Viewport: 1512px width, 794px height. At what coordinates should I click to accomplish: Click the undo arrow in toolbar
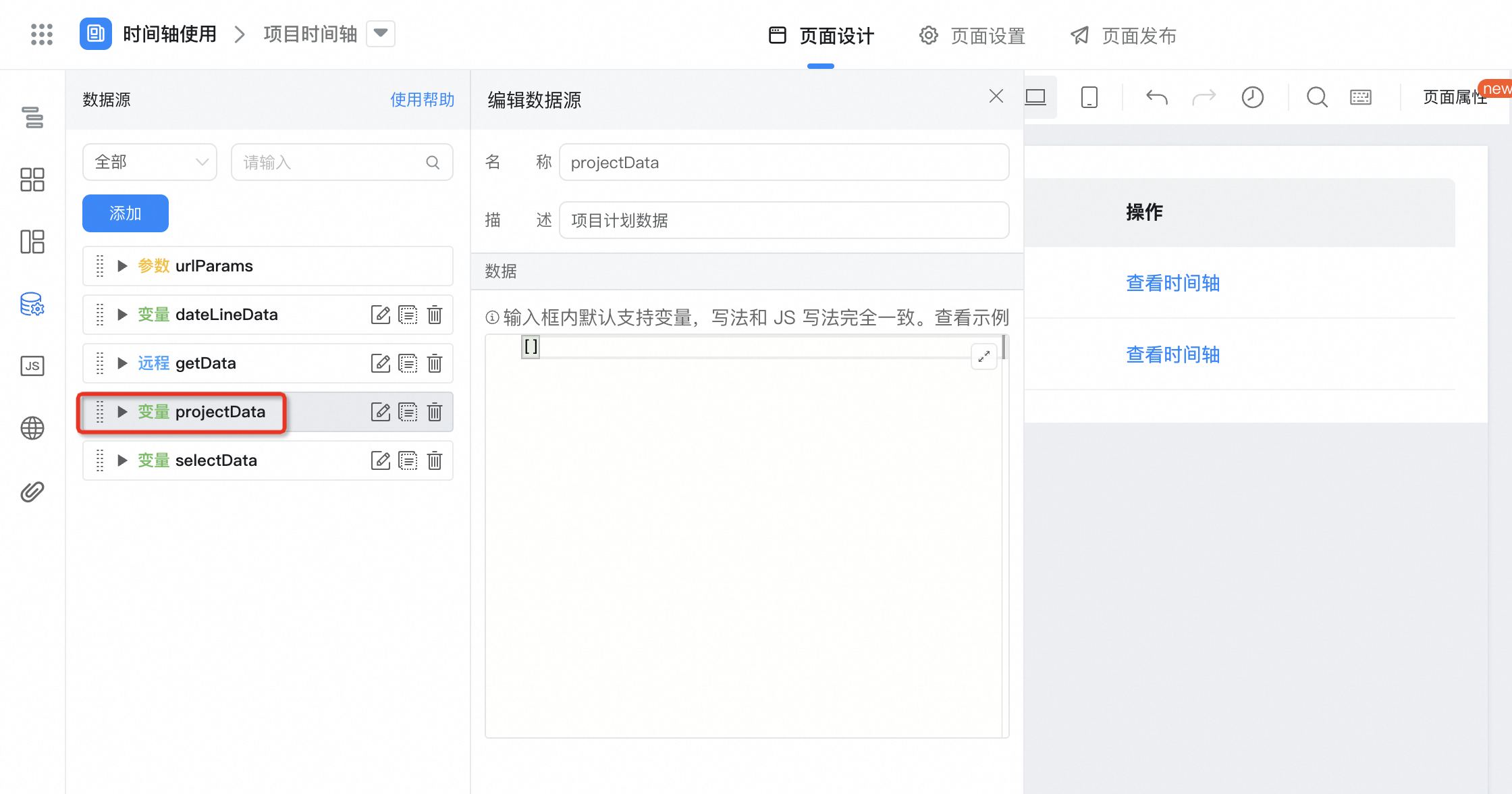1156,97
